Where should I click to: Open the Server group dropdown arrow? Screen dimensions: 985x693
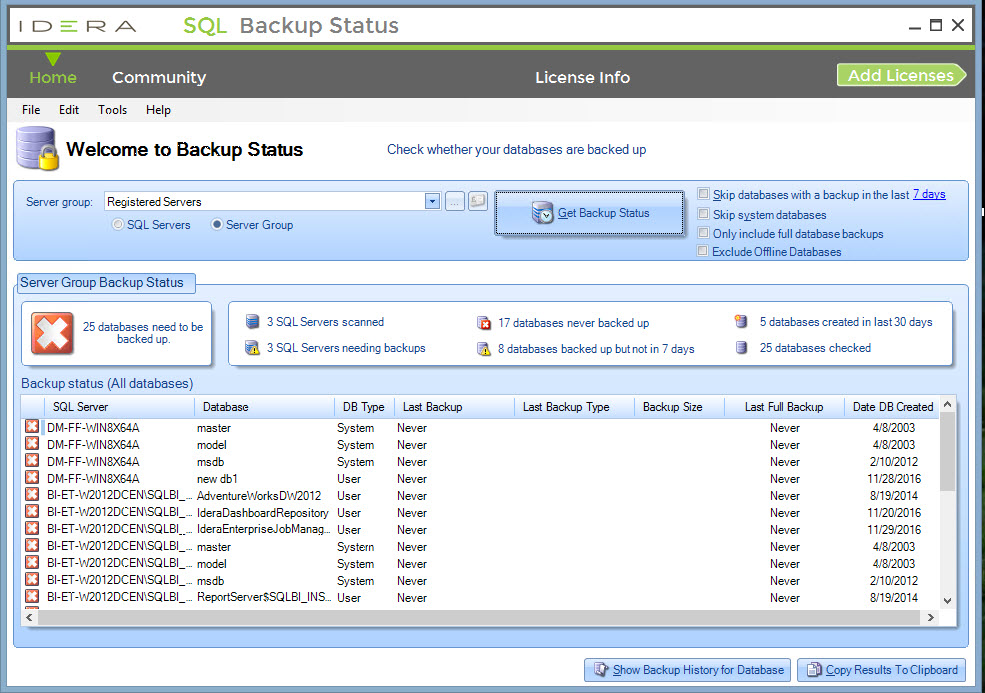(x=432, y=201)
